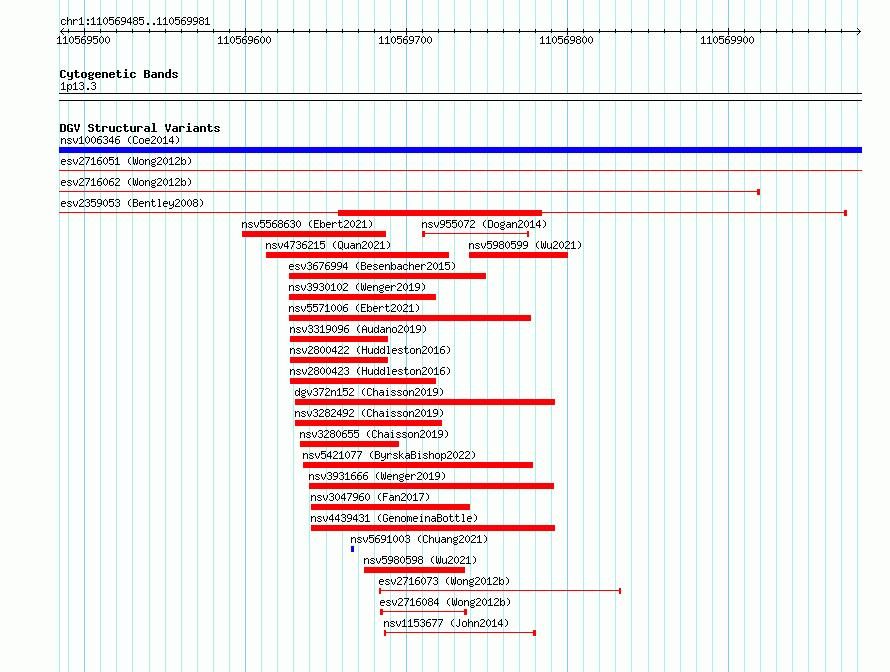Click the red bar under nsv3047960

pos(391,507)
